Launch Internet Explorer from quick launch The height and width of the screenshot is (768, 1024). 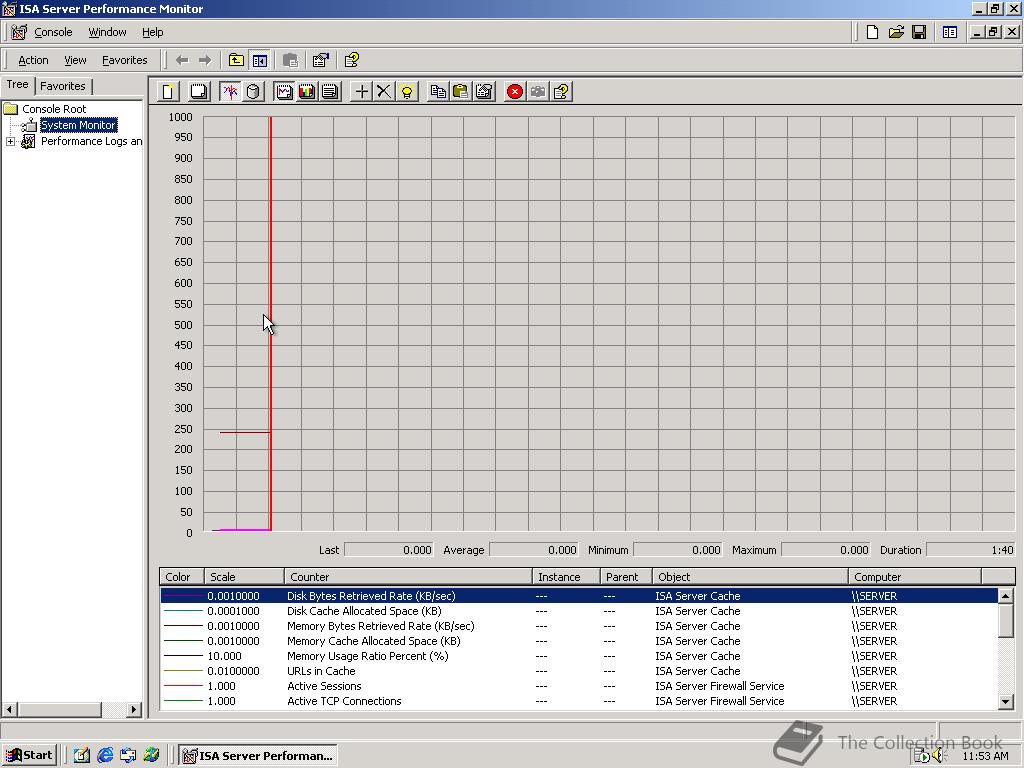(104, 756)
